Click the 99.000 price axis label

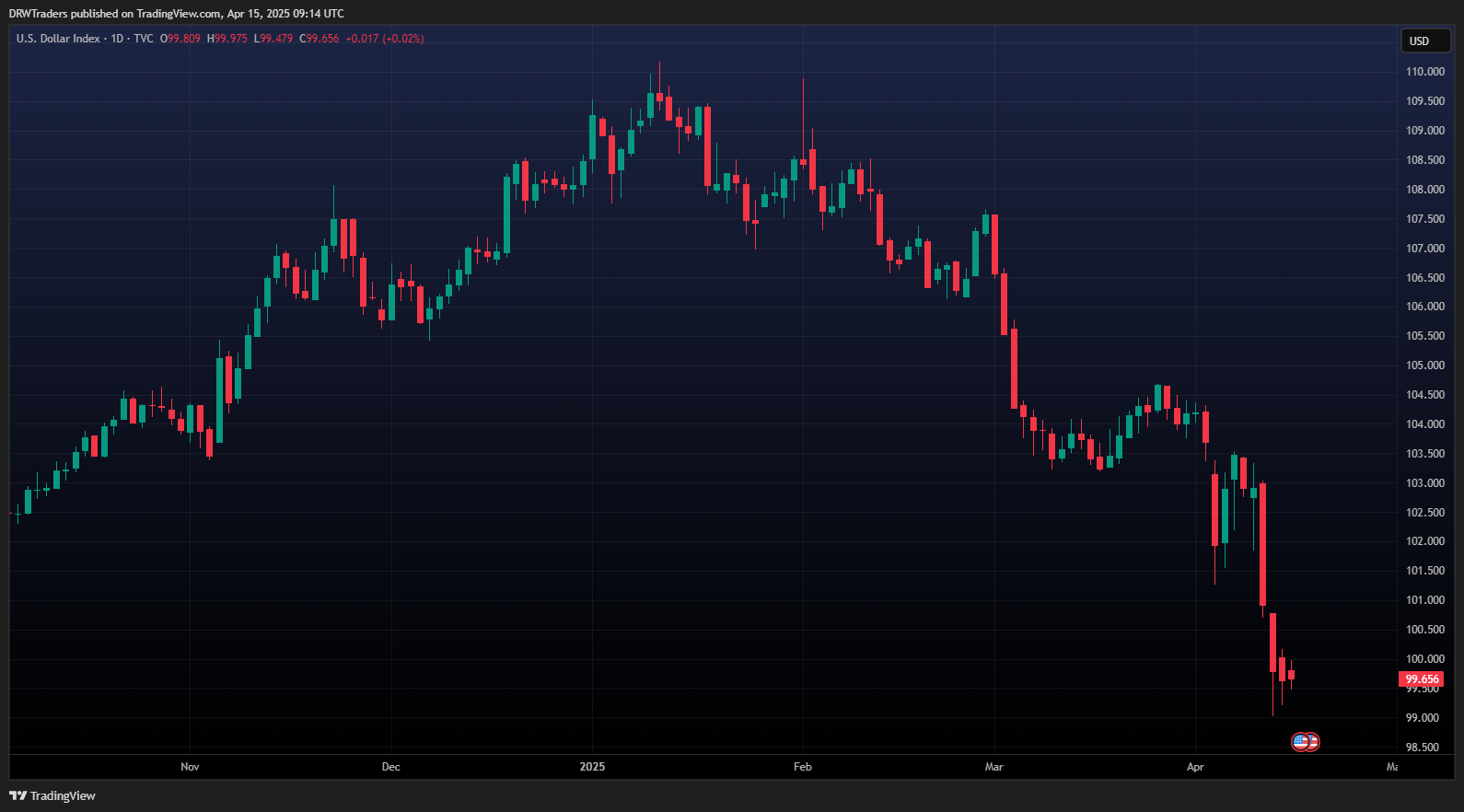coord(1422,718)
